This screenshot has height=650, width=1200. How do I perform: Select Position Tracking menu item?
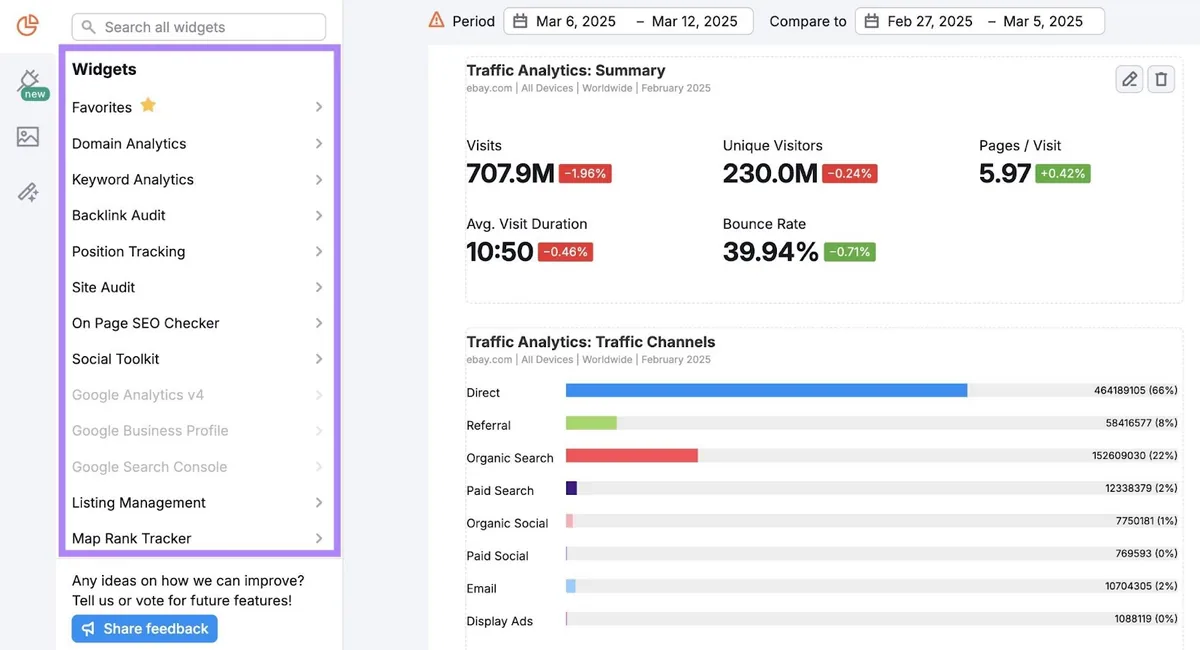128,252
